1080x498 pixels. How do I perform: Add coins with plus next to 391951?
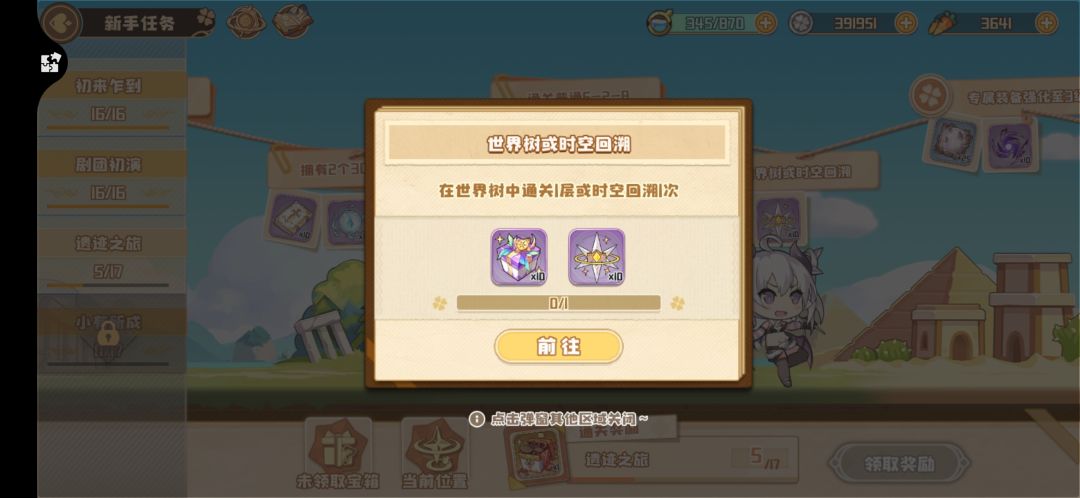tap(906, 23)
